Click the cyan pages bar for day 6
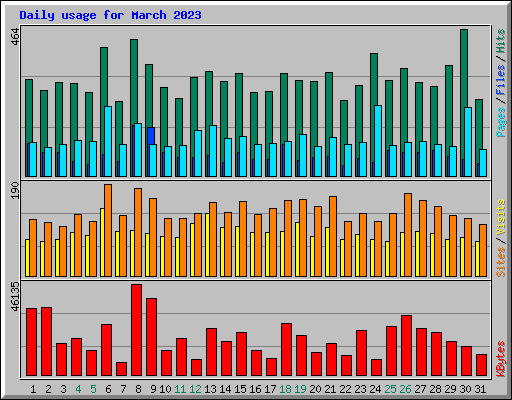 coord(108,141)
